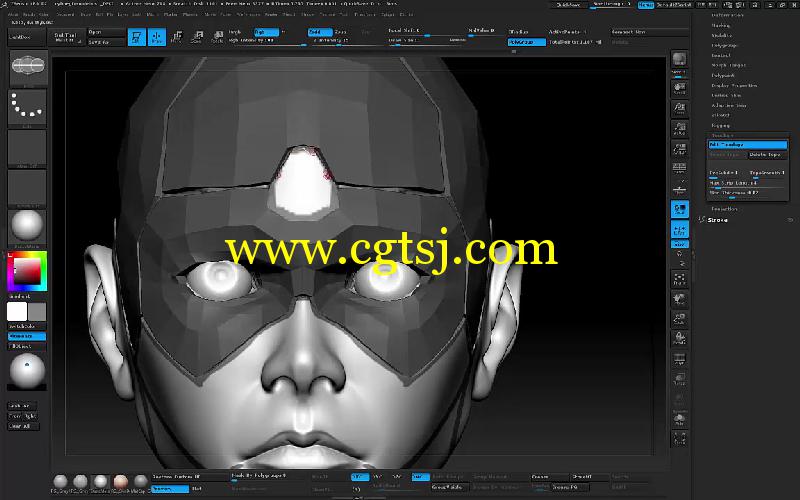Screen dimensions: 800x500
Task: Open the Brush menu
Action: [x=28, y=14]
